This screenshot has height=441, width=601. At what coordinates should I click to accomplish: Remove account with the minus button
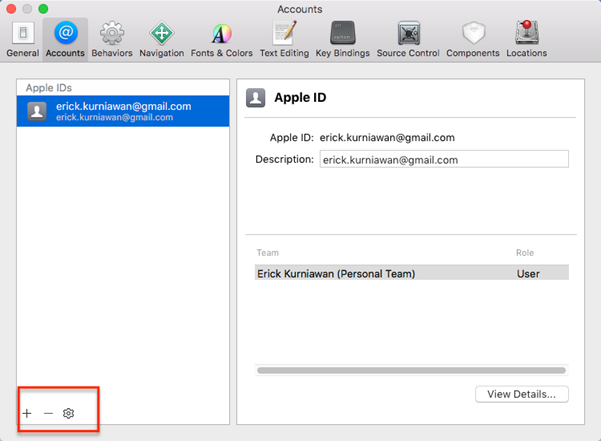(48, 413)
